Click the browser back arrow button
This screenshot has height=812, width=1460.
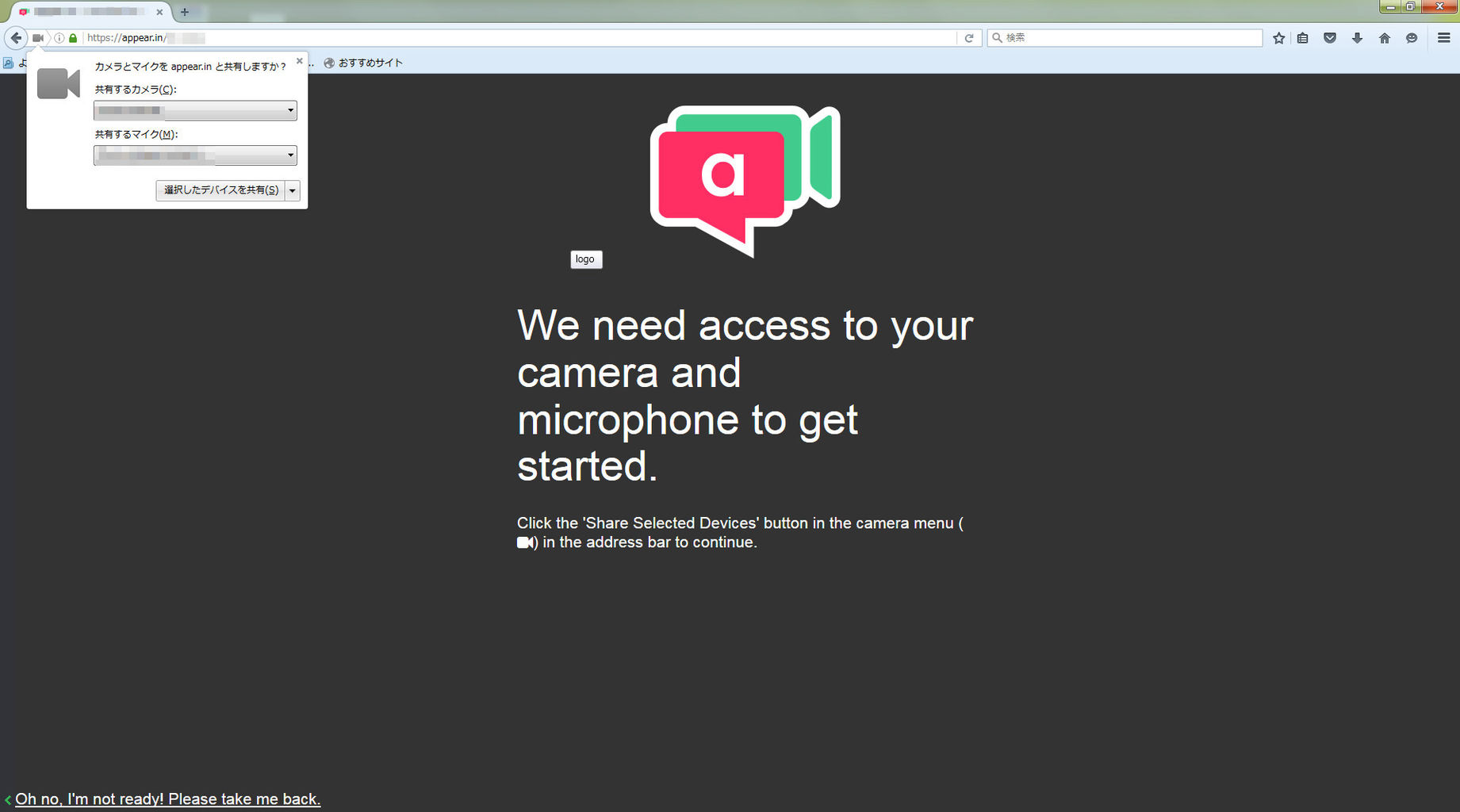pos(16,37)
